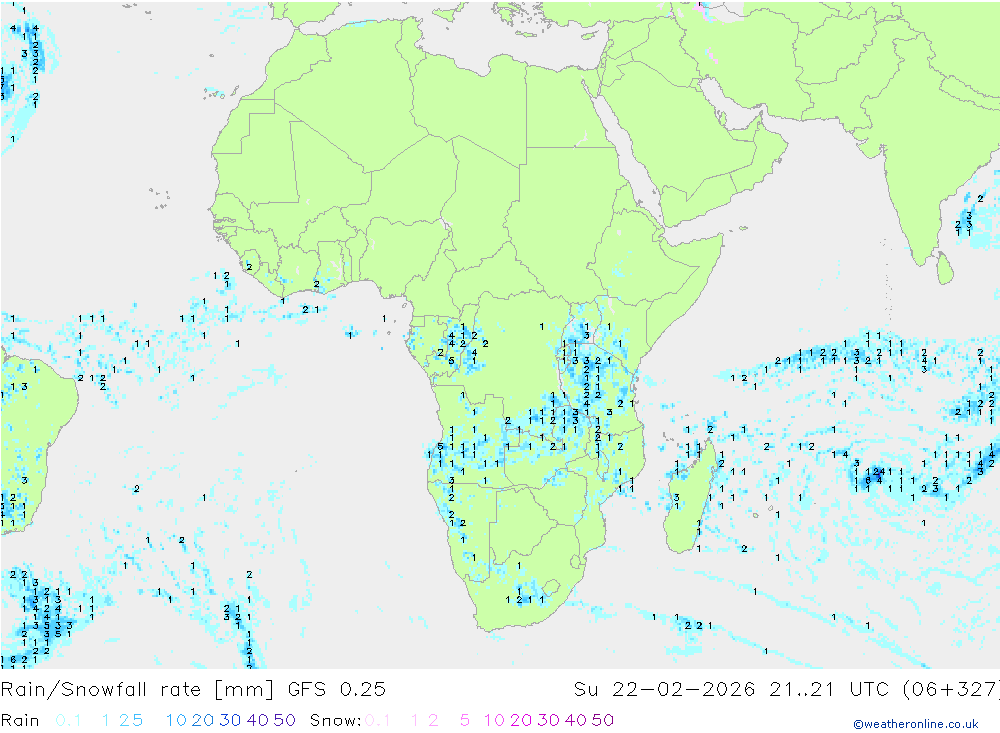
Task: Select the Rain legend value 5
Action: pos(137,720)
